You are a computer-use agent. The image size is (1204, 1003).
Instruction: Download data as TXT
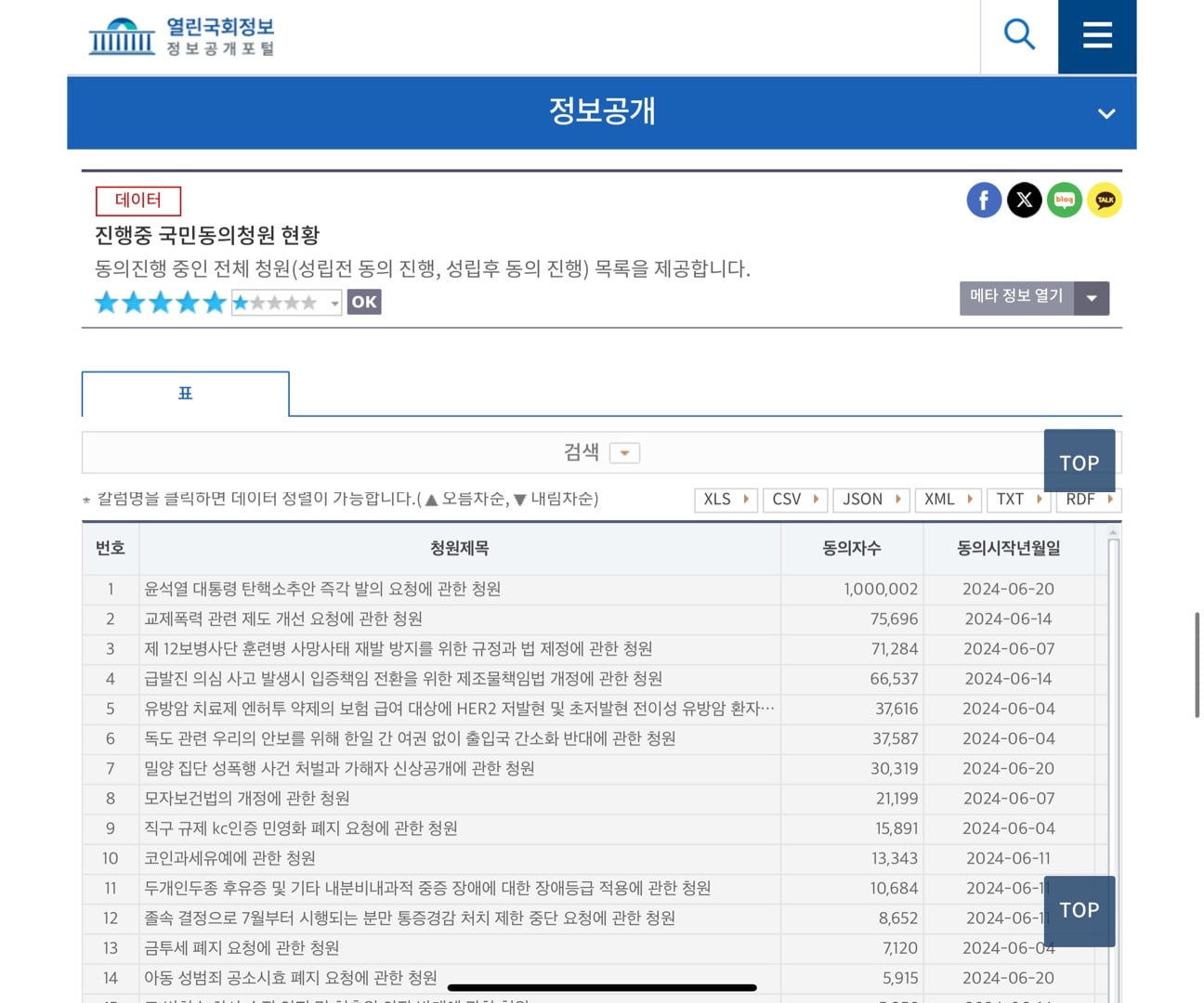1018,500
